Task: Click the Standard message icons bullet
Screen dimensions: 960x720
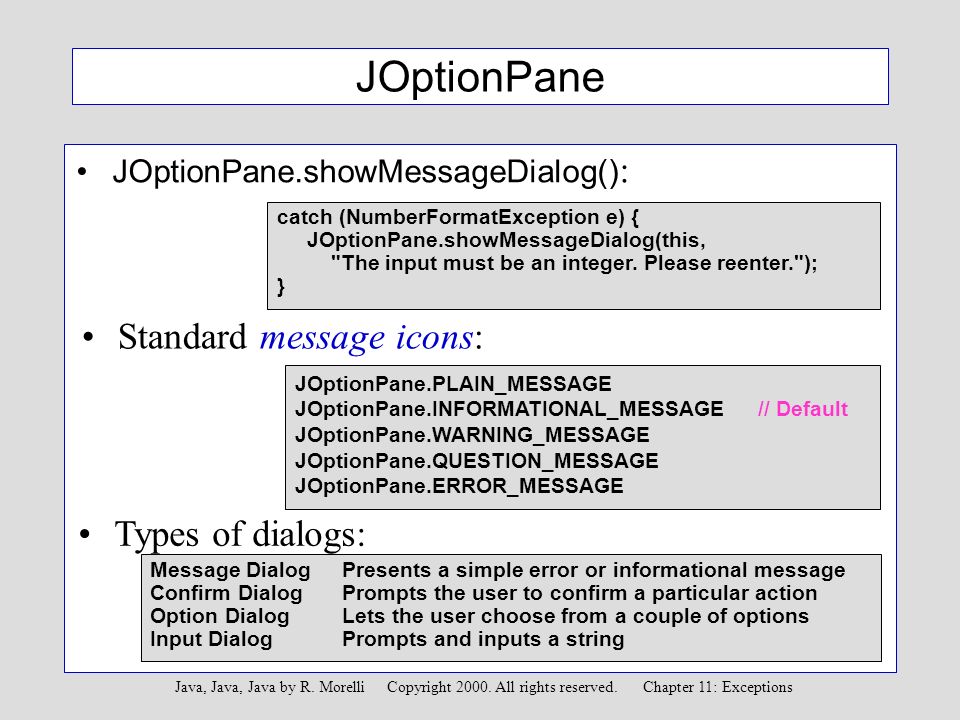Action: (300, 337)
